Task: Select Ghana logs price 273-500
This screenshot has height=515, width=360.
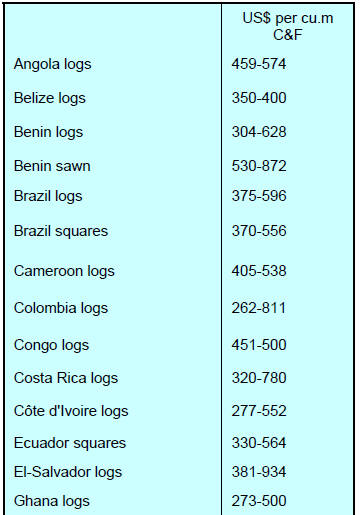Action: click(259, 501)
